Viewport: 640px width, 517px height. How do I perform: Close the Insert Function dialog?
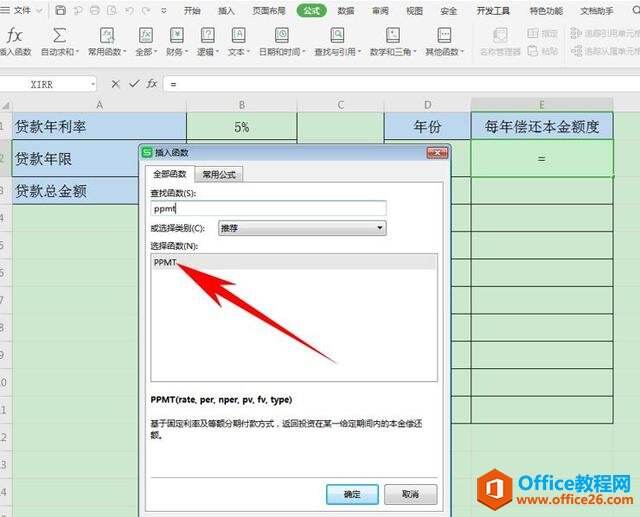click(x=437, y=153)
